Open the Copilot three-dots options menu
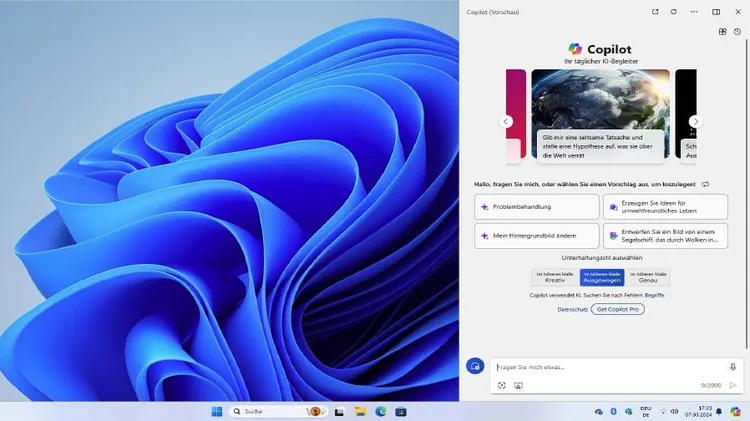 click(x=694, y=11)
